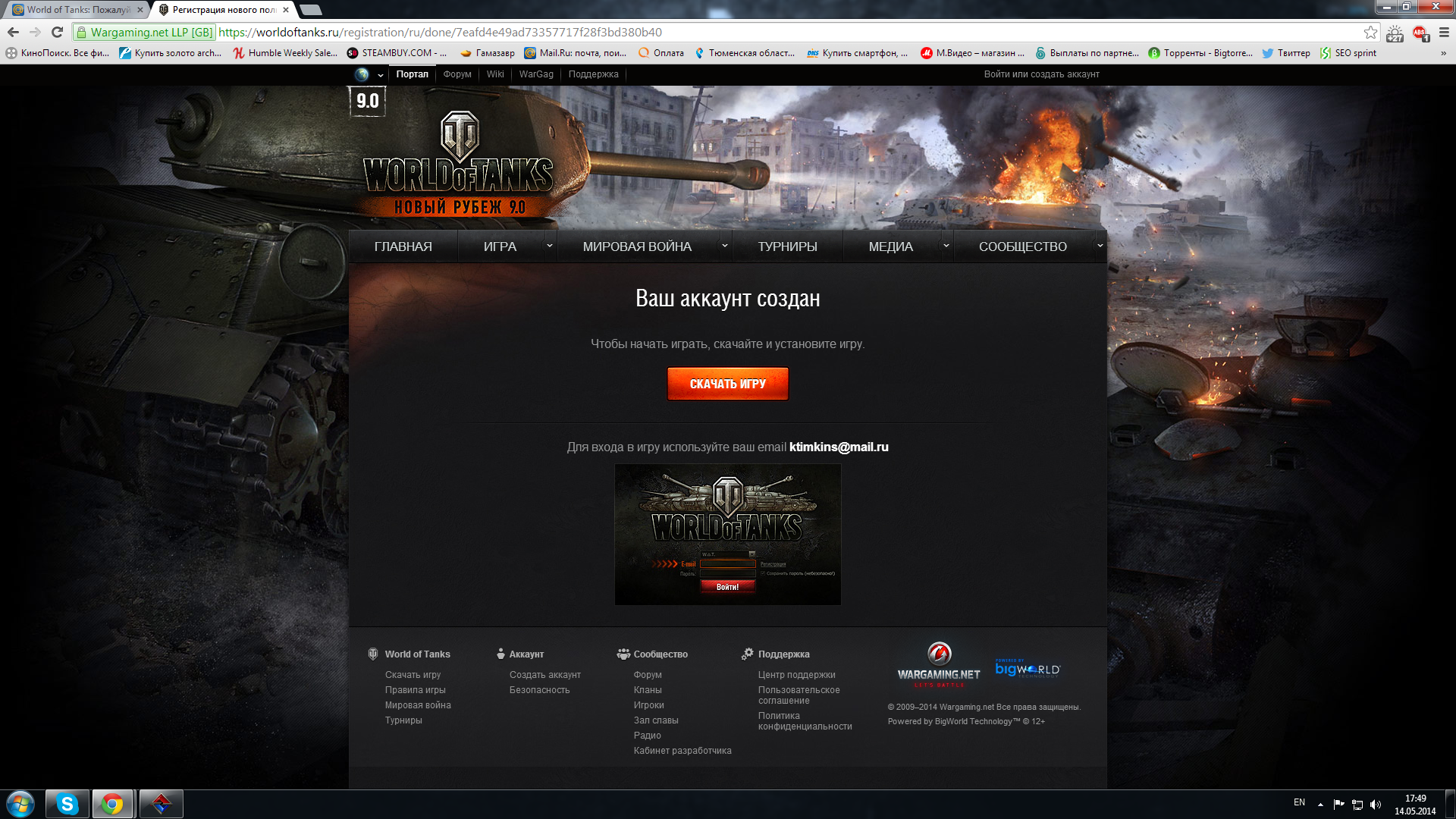Click the Action Center flag icon
Screen dimensions: 1456x819
click(1338, 805)
